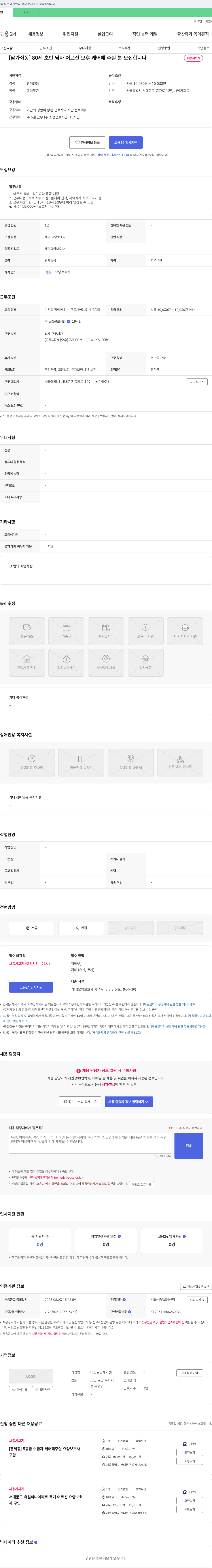Viewport: 212px width, 1568px height.
Task: Click info icon beside 구인인증번호 label
Action: click(x=129, y=1312)
